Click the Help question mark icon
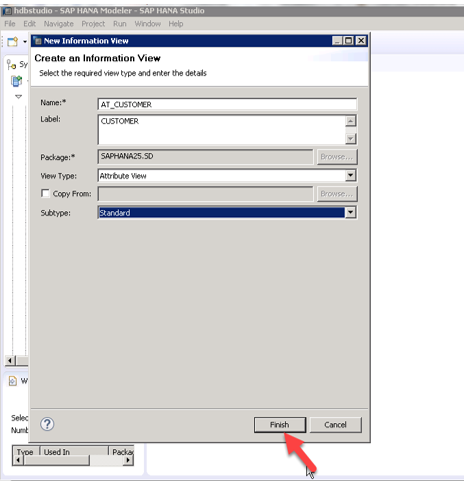Screen dimensions: 464x483 coord(47,424)
